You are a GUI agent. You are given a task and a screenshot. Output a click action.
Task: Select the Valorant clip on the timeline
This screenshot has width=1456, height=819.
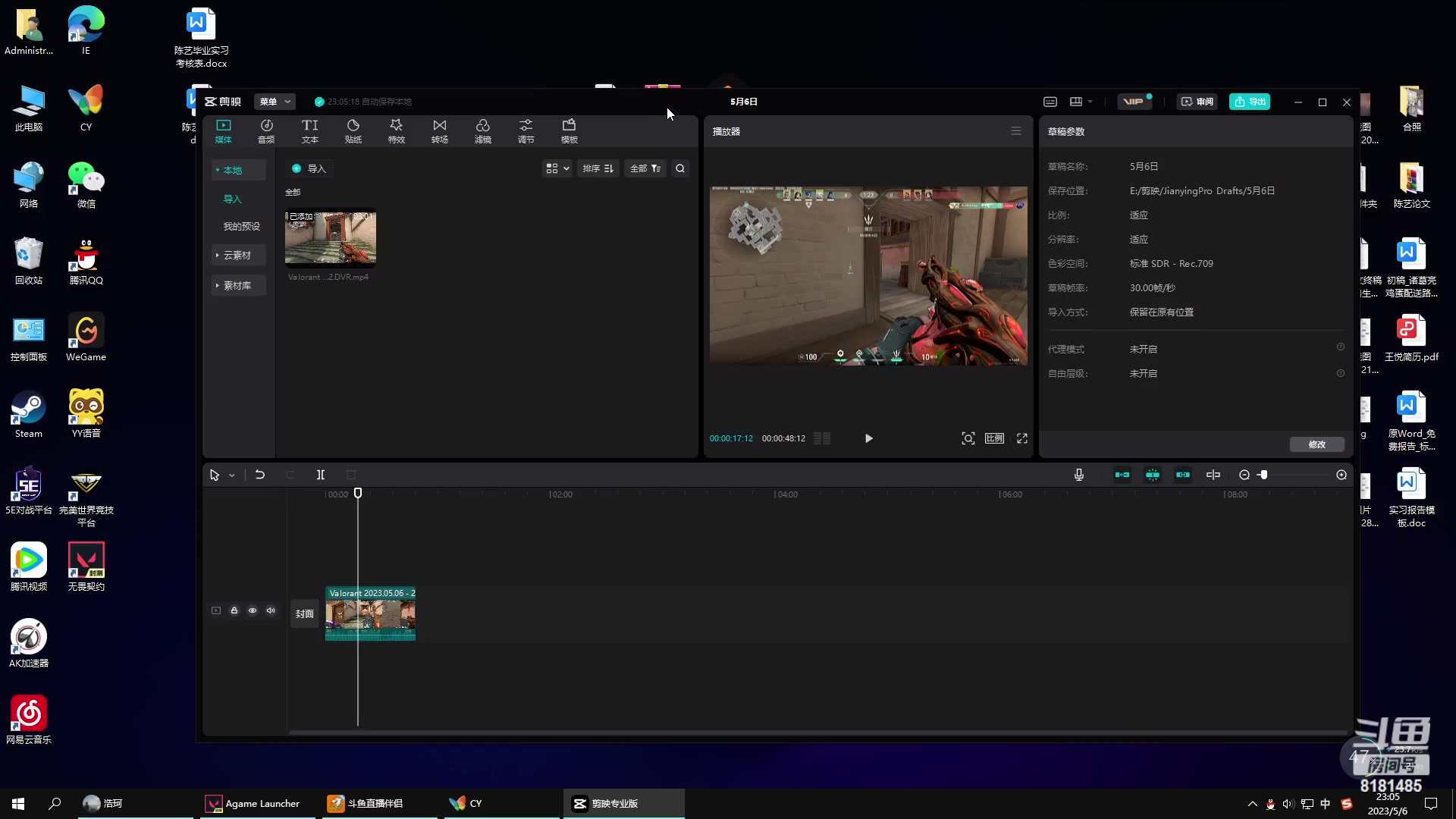(x=371, y=614)
